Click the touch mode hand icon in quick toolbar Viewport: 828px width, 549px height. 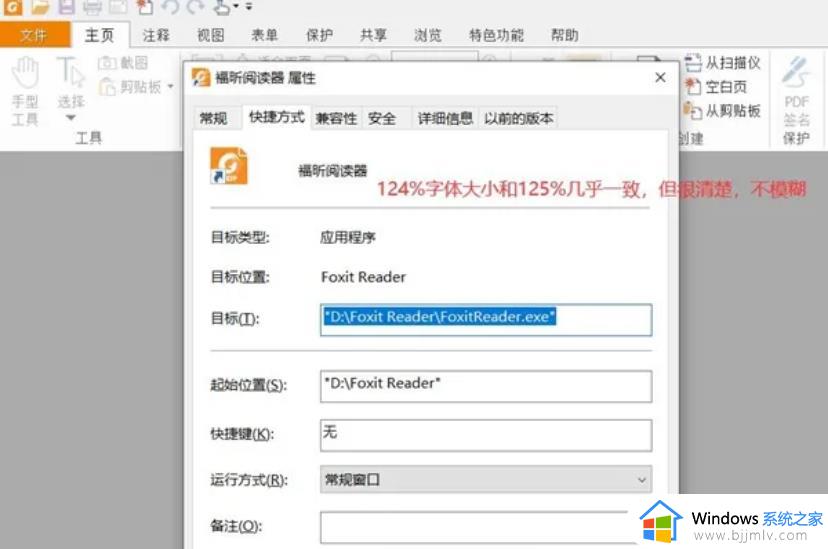point(222,7)
